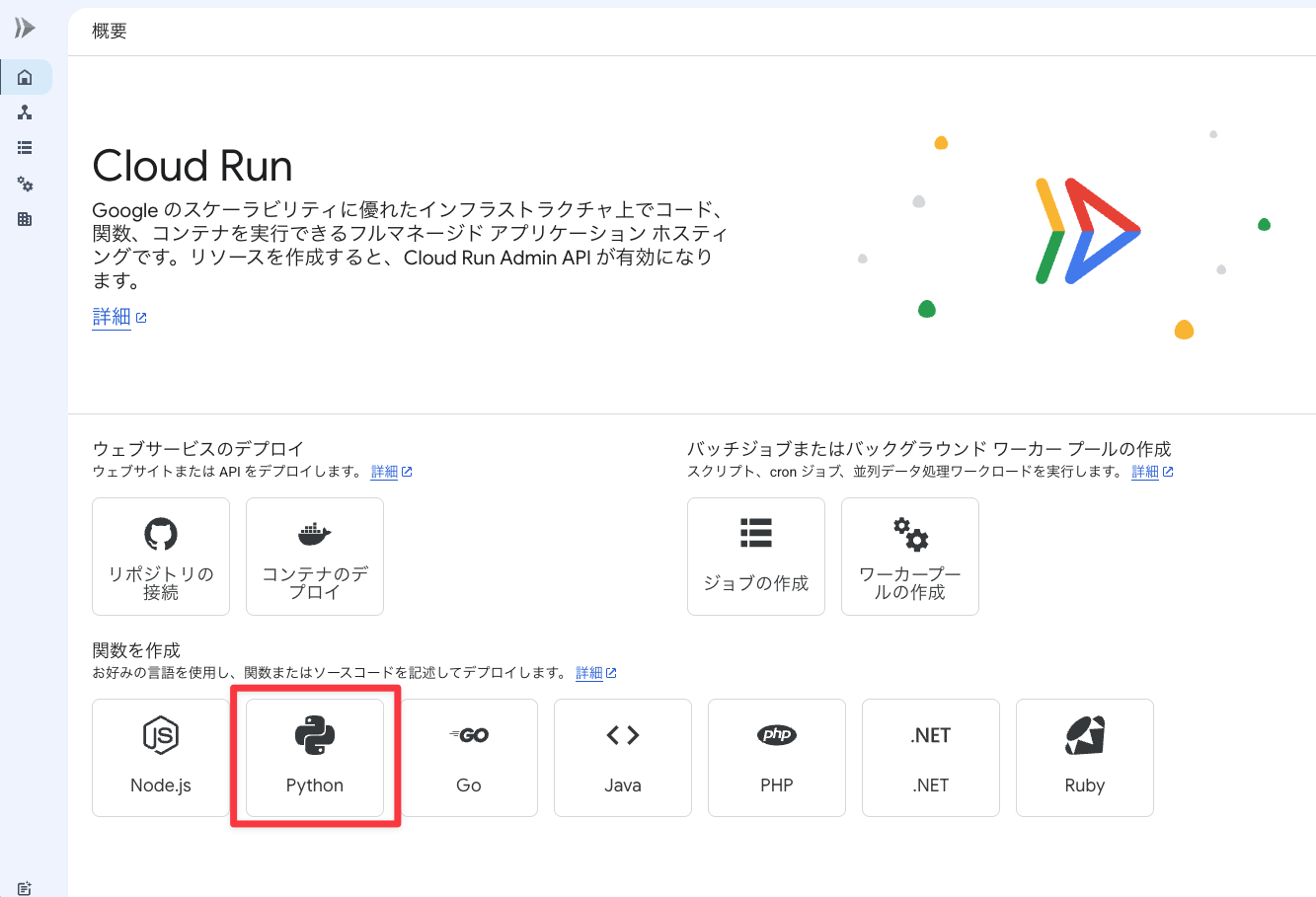Open 詳細 link for batch jobs section

(1145, 472)
